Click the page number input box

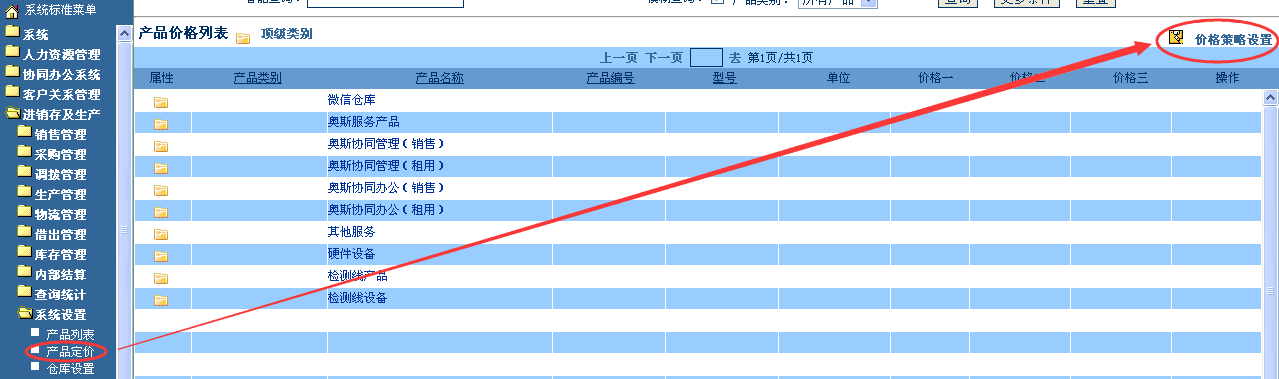pos(706,58)
